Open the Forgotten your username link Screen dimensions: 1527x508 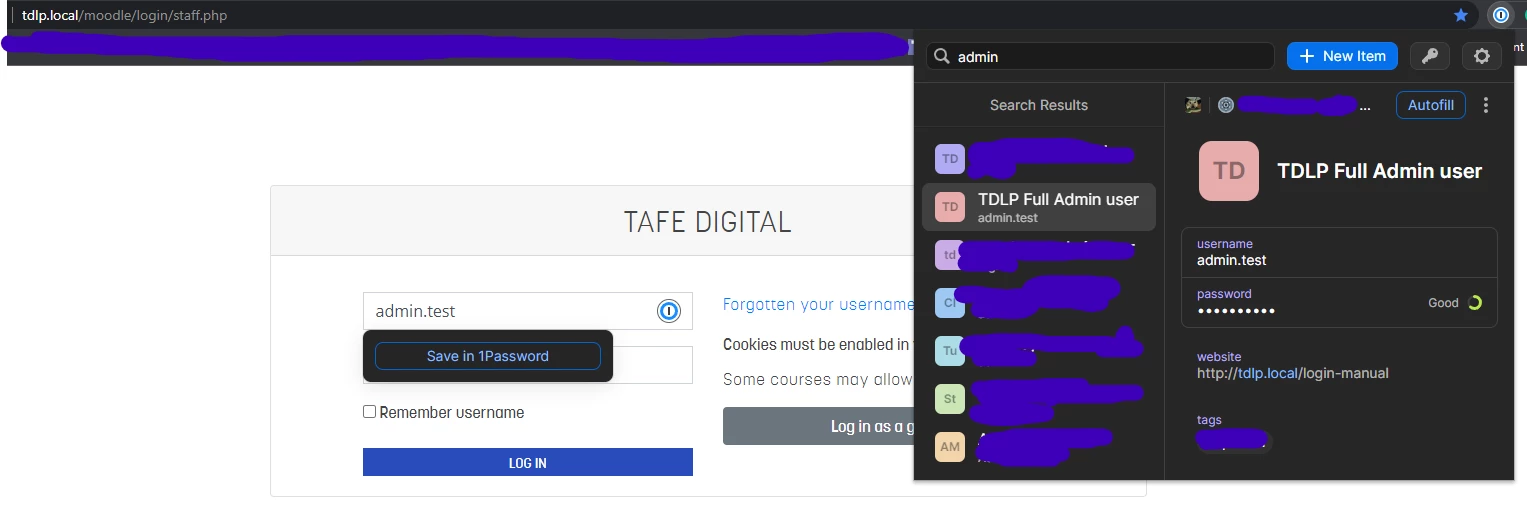[x=818, y=304]
